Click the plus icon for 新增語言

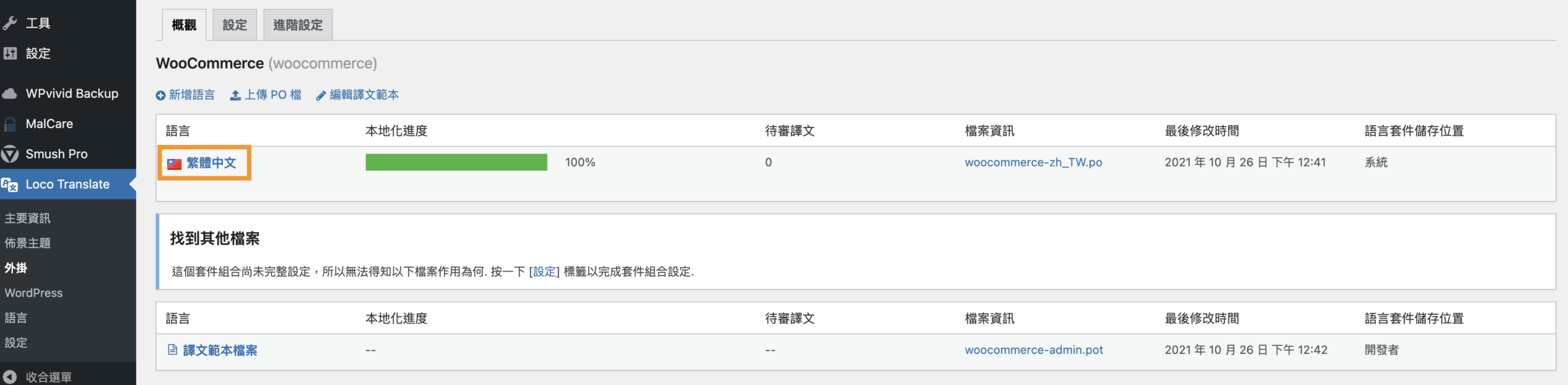point(160,95)
